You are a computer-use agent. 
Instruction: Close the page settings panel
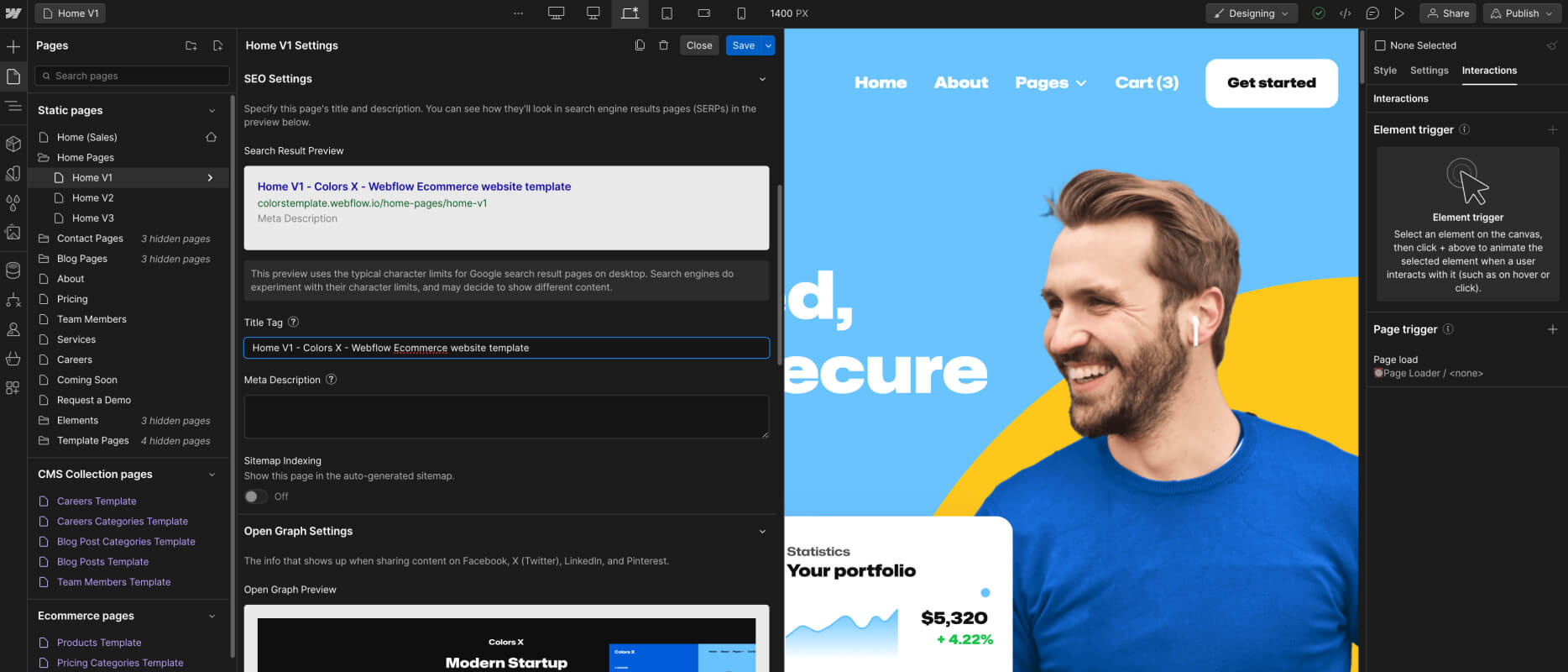(x=699, y=45)
